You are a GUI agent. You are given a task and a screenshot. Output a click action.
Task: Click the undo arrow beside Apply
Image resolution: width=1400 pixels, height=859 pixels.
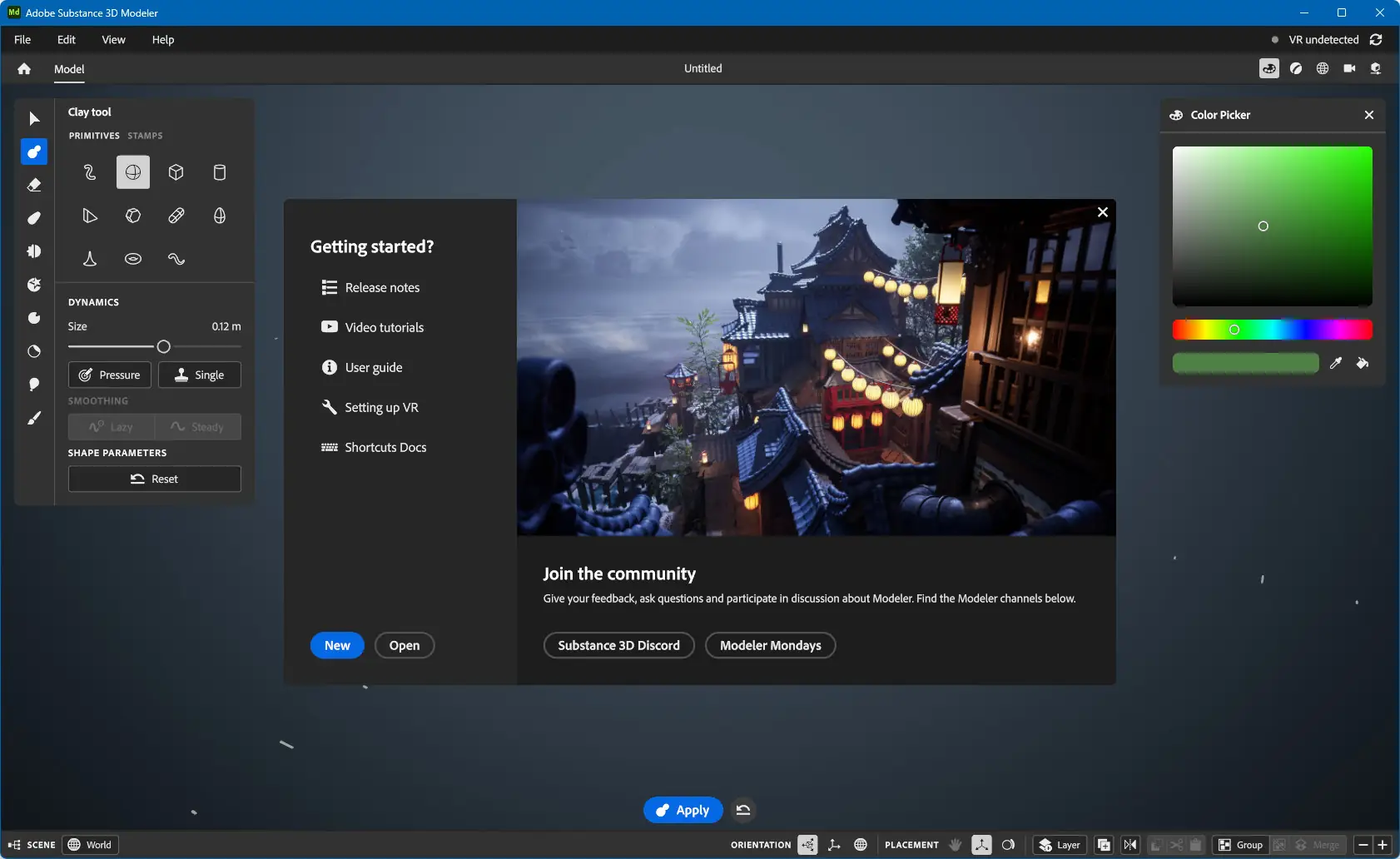pyautogui.click(x=743, y=810)
